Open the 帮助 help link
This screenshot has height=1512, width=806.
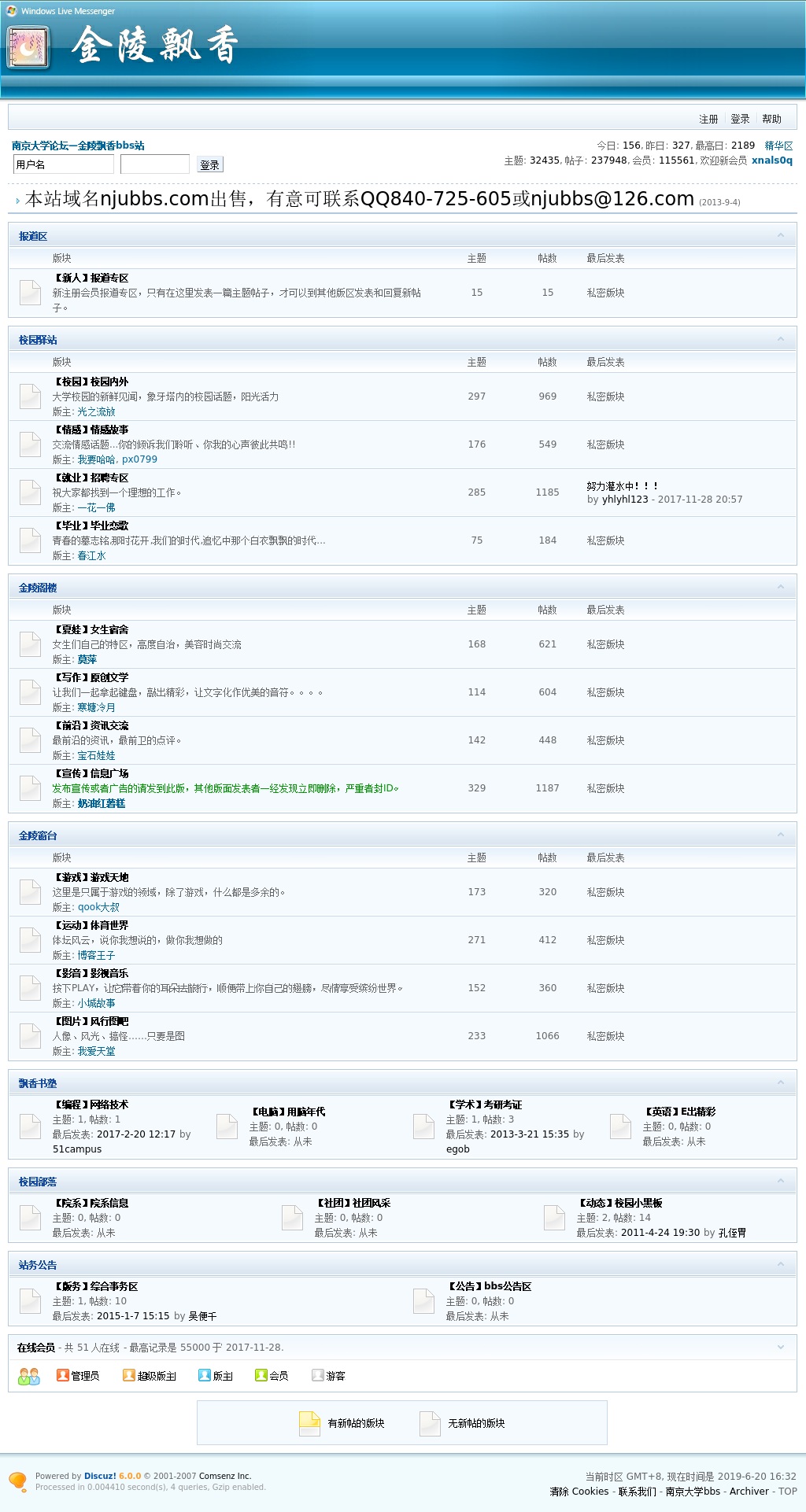pos(771,120)
